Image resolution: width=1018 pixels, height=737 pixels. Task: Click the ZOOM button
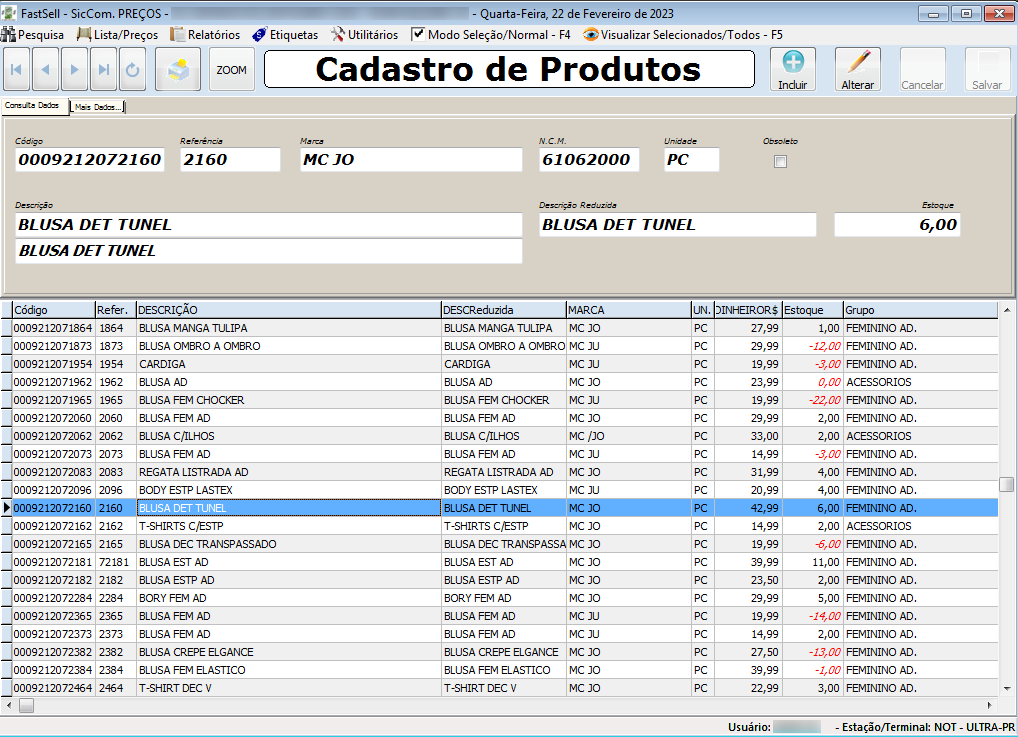(232, 70)
